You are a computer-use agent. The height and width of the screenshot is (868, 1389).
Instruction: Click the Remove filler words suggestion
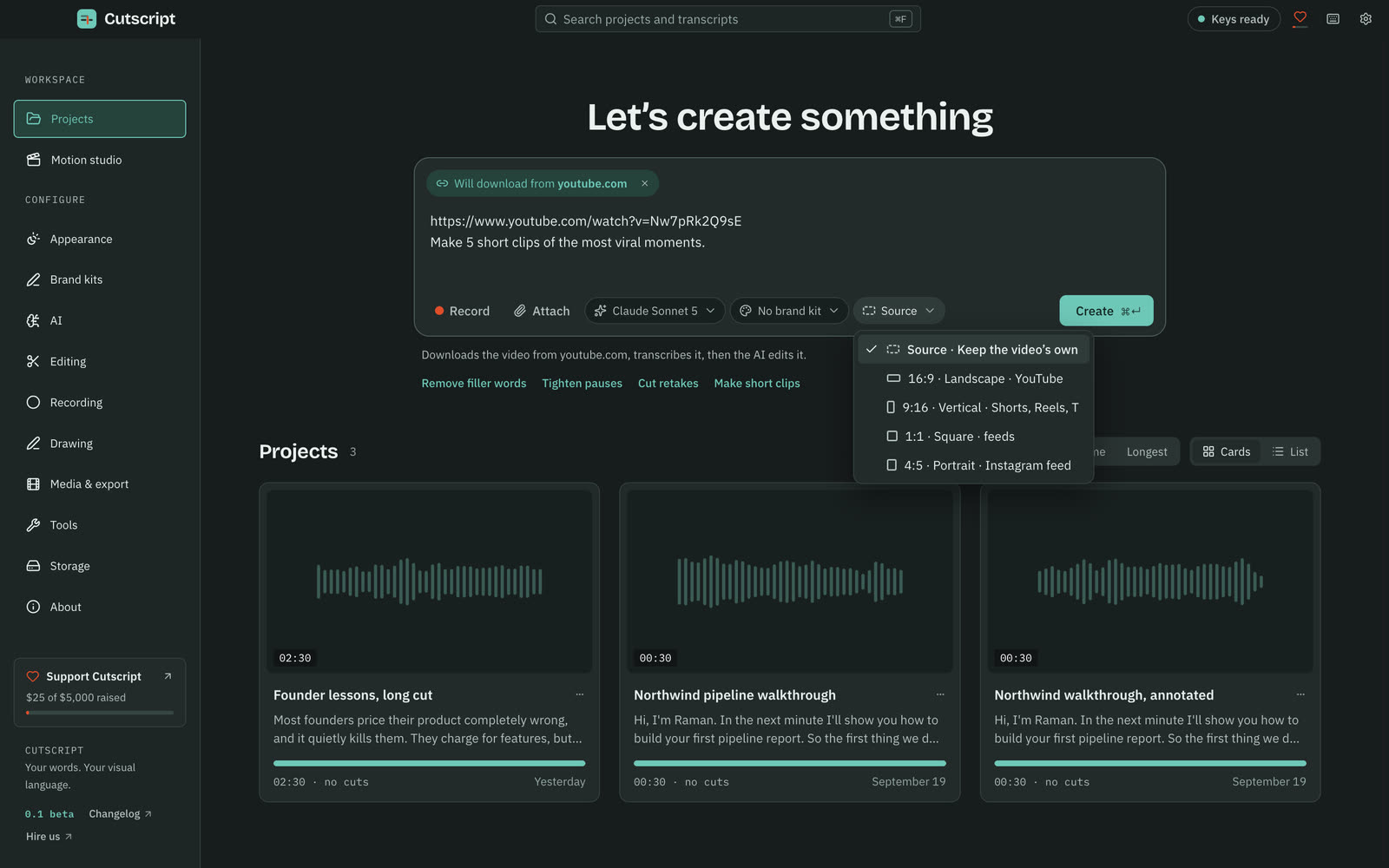tap(474, 383)
